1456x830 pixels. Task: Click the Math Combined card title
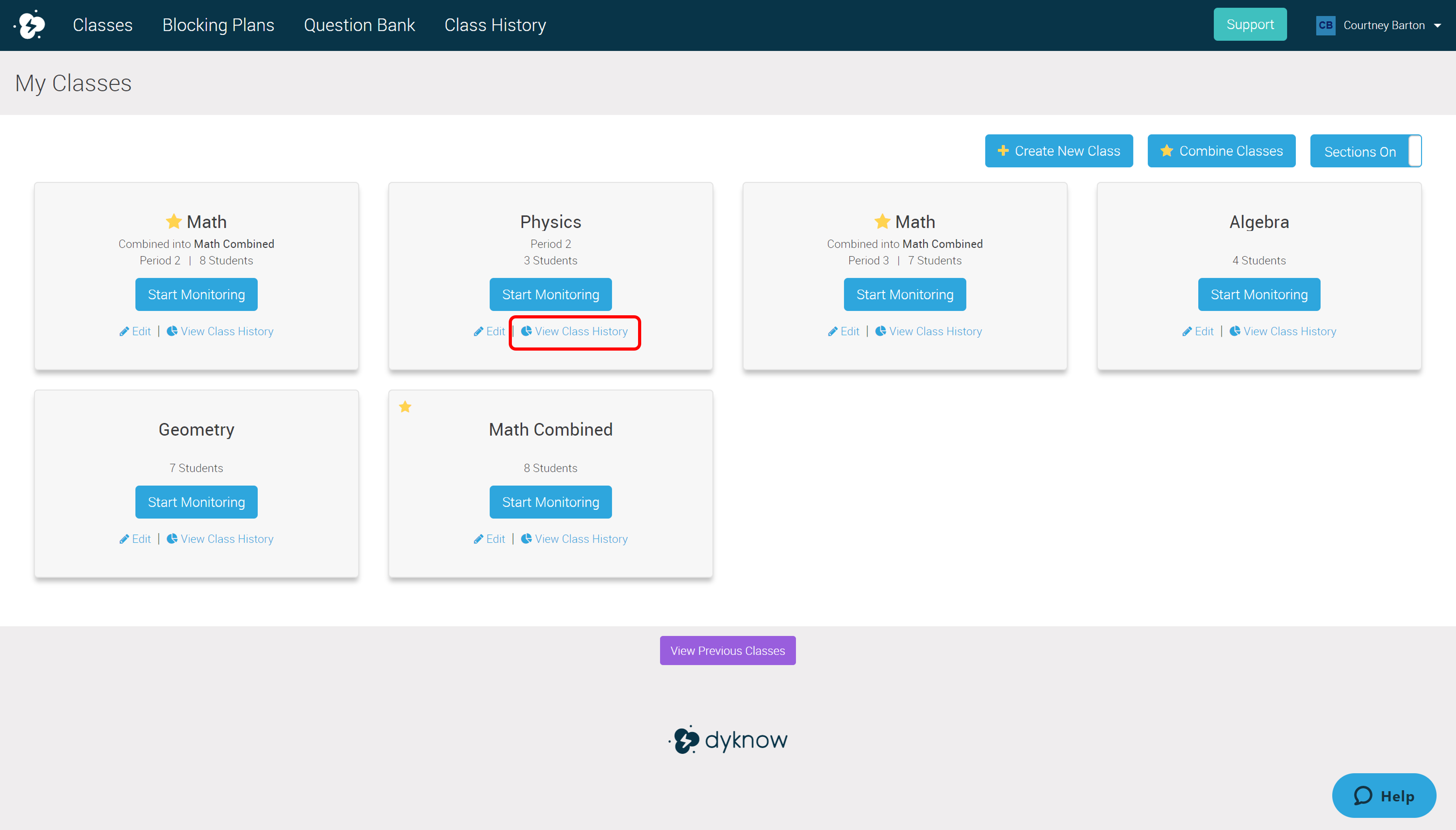550,429
